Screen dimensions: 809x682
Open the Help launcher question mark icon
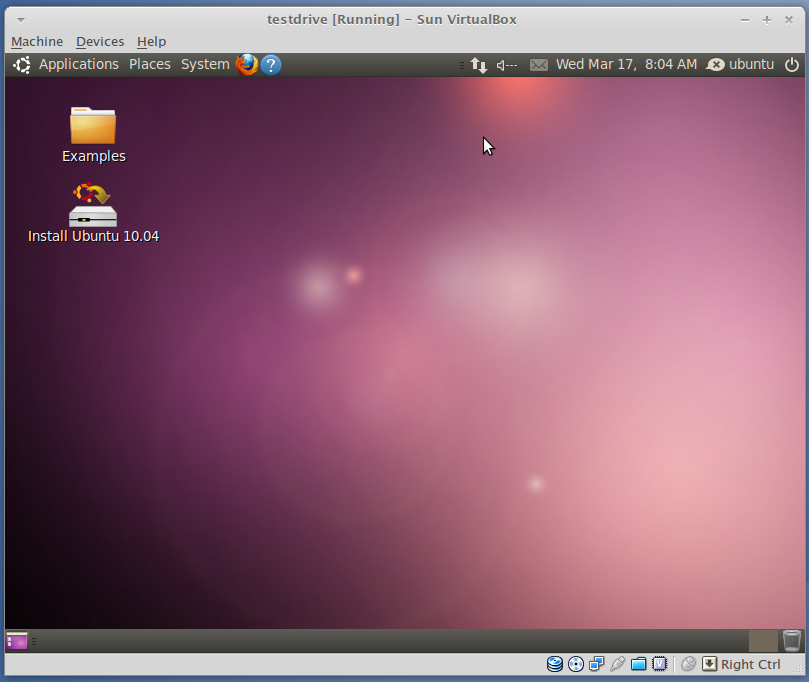[271, 65]
